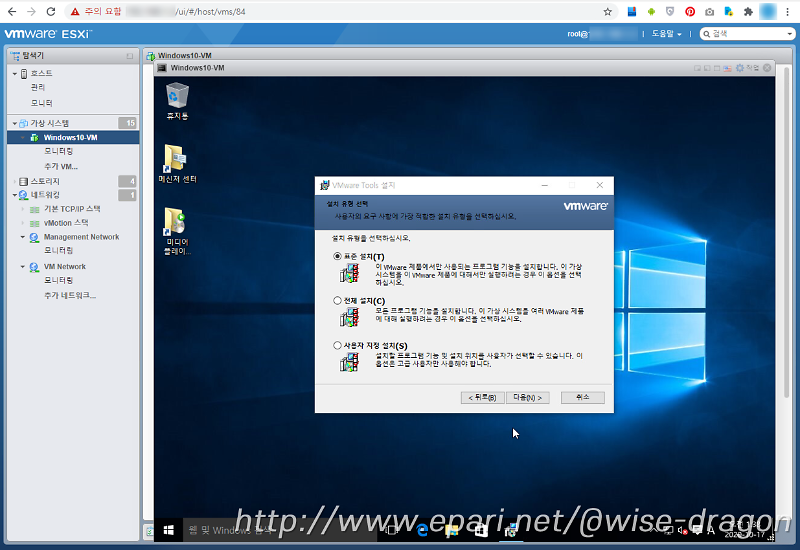Click the Pinterest extension icon
The image size is (800, 550).
click(690, 12)
